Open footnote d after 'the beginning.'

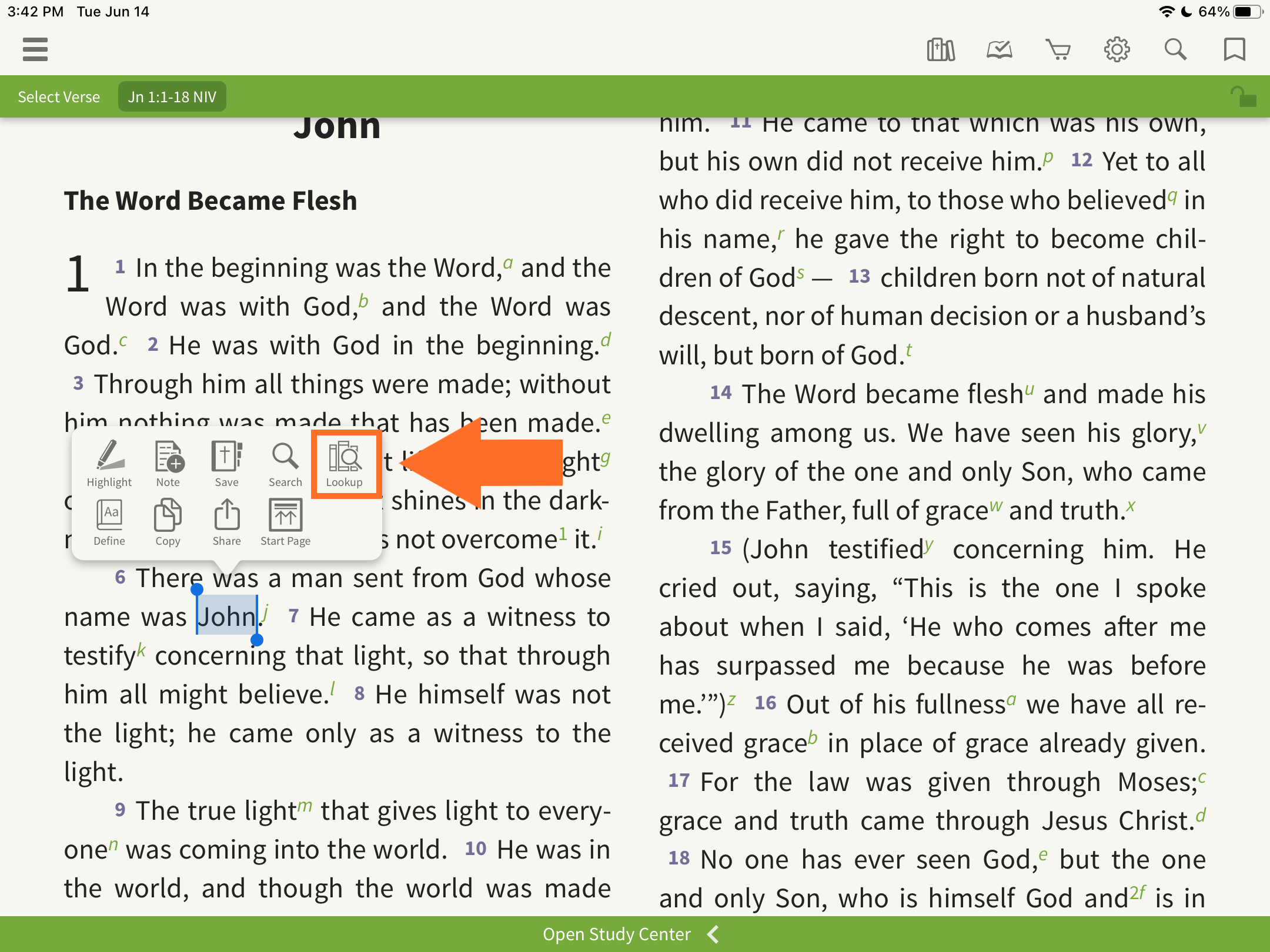606,340
